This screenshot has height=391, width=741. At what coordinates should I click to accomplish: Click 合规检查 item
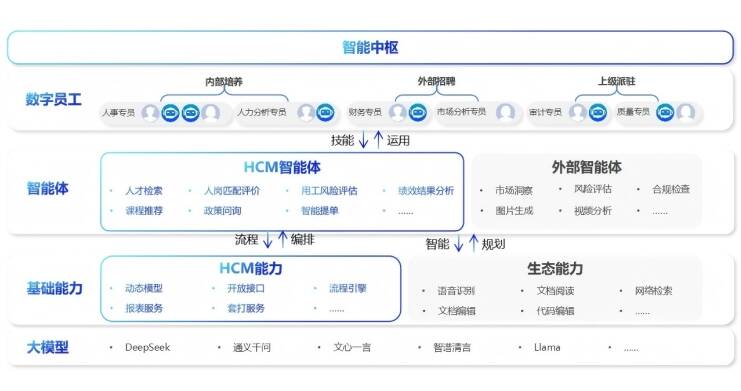(671, 189)
